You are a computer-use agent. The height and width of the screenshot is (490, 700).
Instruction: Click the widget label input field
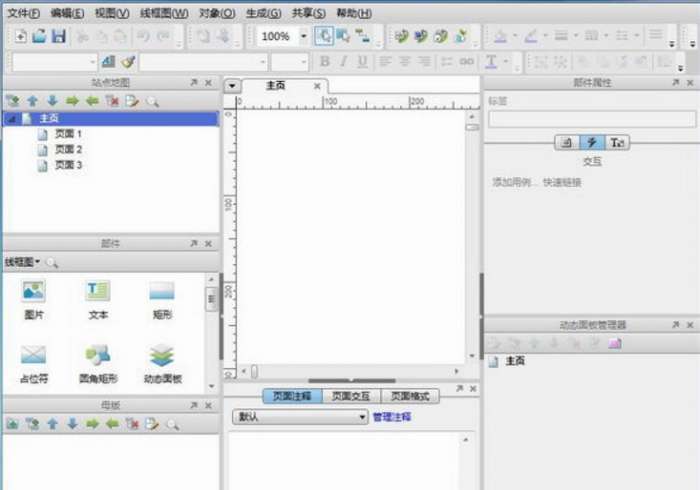[592, 119]
